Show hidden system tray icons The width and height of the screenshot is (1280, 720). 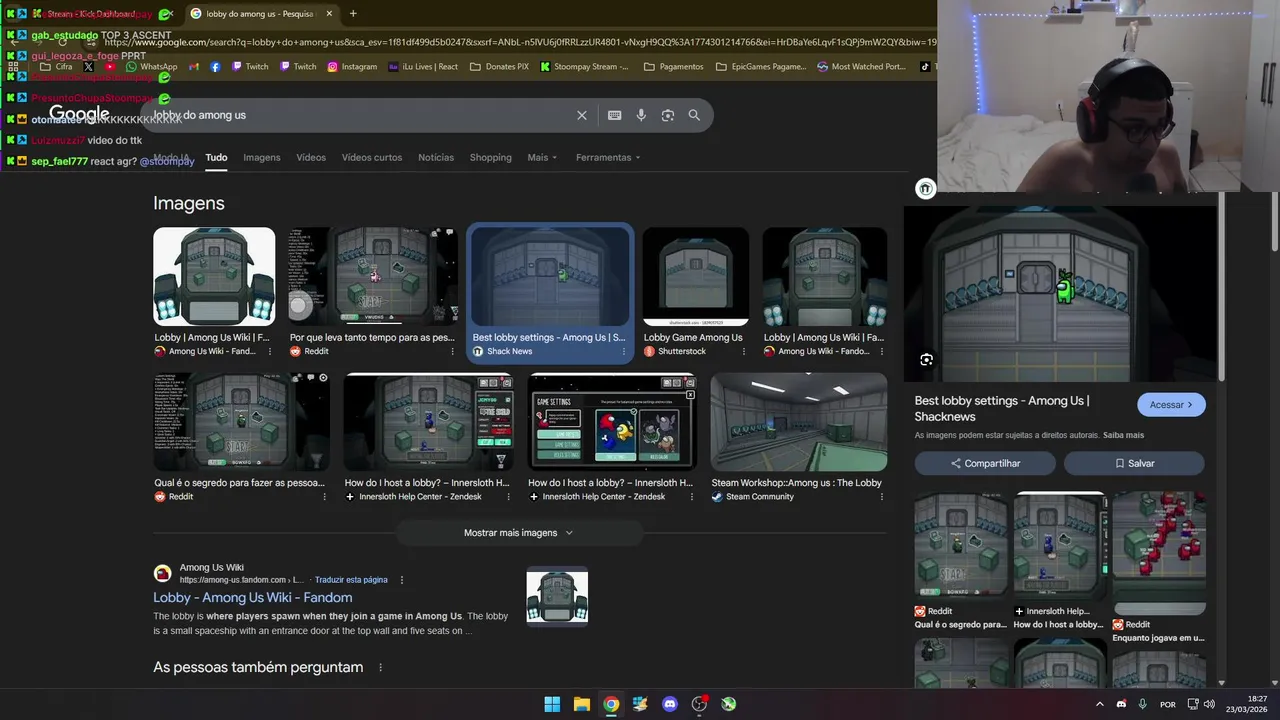[1100, 704]
